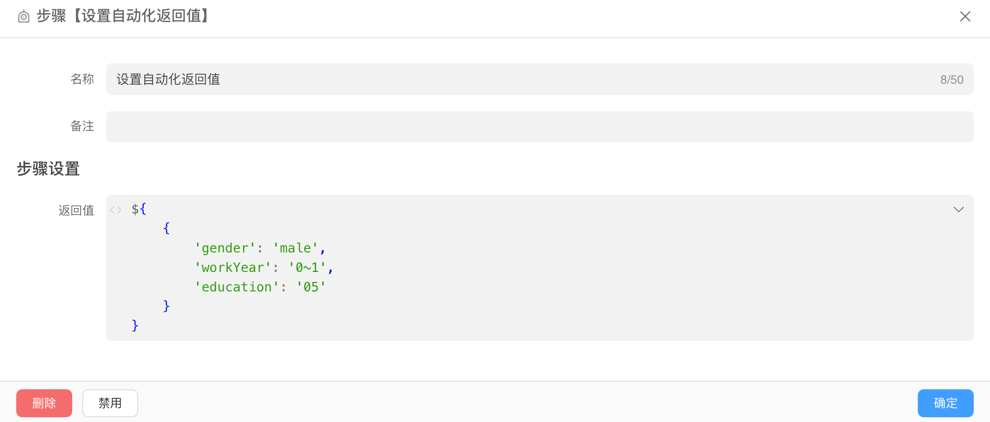Collapse the 返回值 editor with the chevron
Screen dimensions: 990x422
pos(958,210)
